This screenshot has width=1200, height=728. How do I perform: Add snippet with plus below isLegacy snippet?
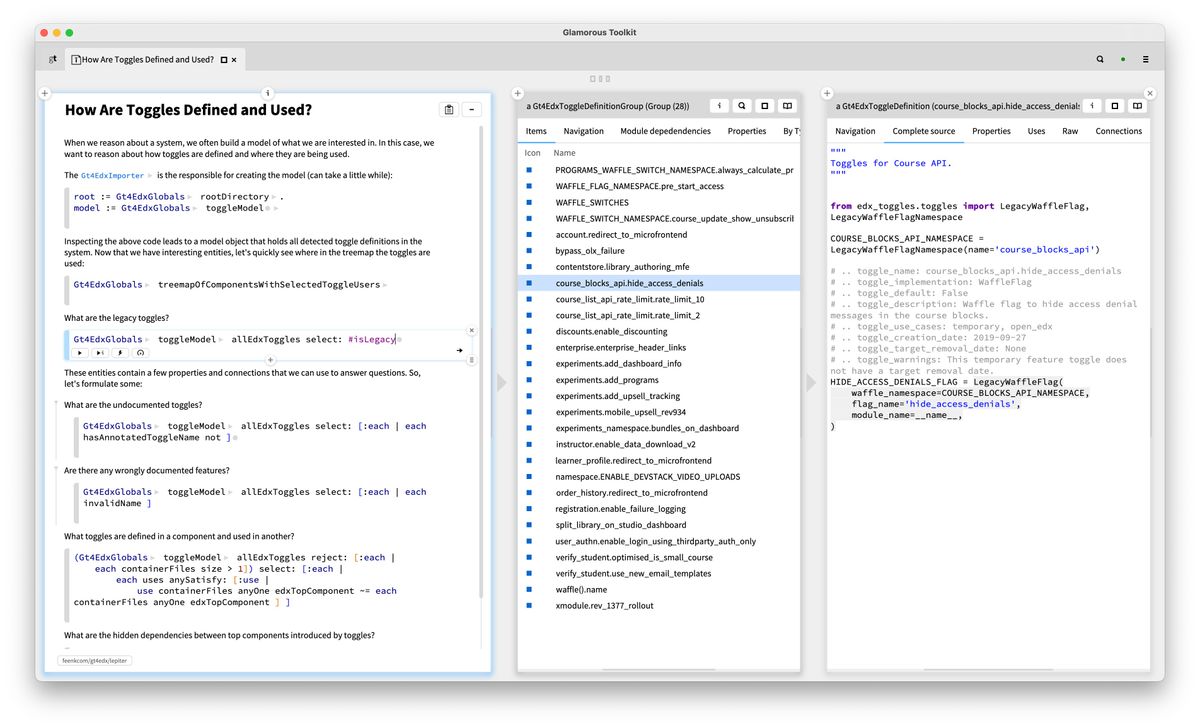pos(270,359)
